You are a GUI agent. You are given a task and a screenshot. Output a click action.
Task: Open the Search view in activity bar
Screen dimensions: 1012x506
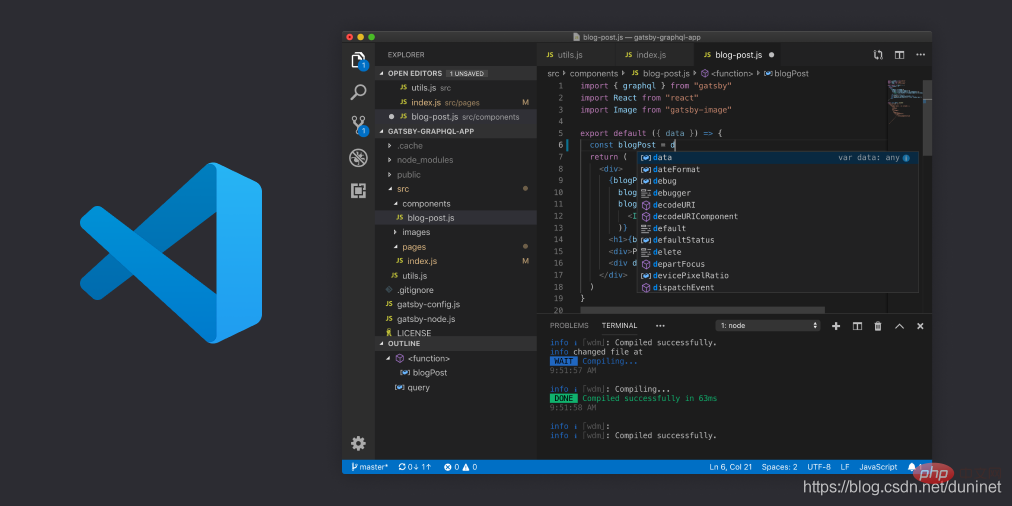tap(358, 93)
